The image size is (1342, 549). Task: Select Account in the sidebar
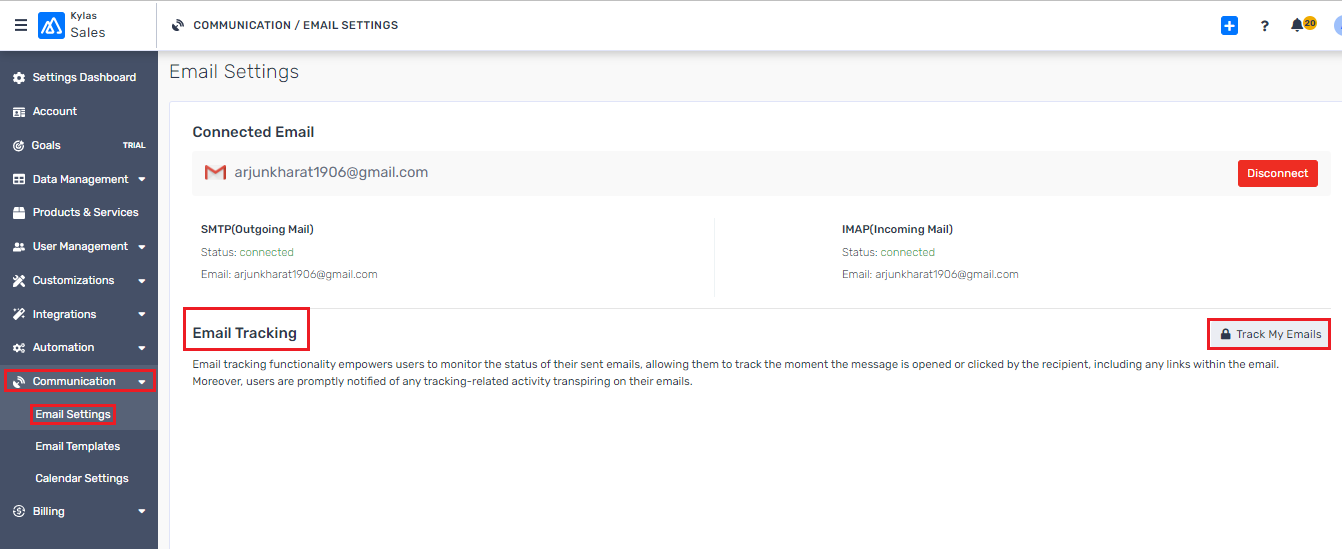[x=54, y=111]
